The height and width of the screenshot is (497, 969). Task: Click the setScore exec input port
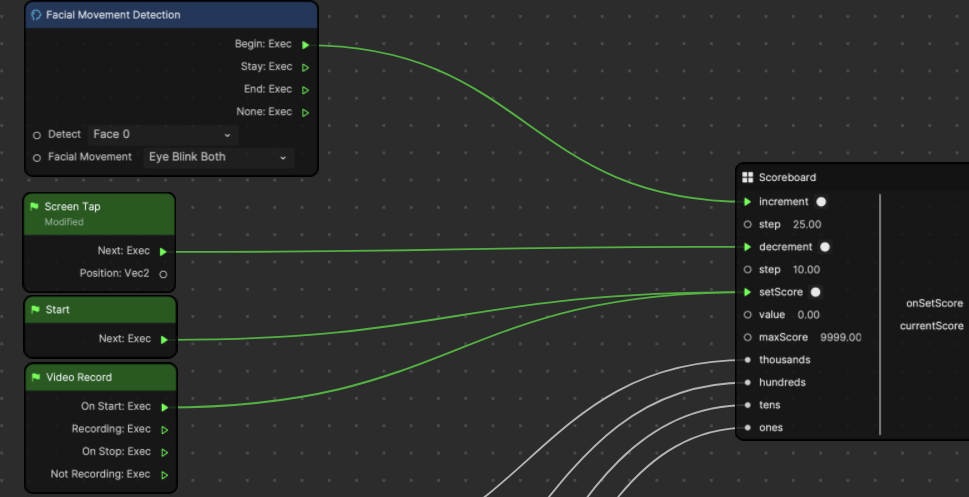[x=748, y=292]
